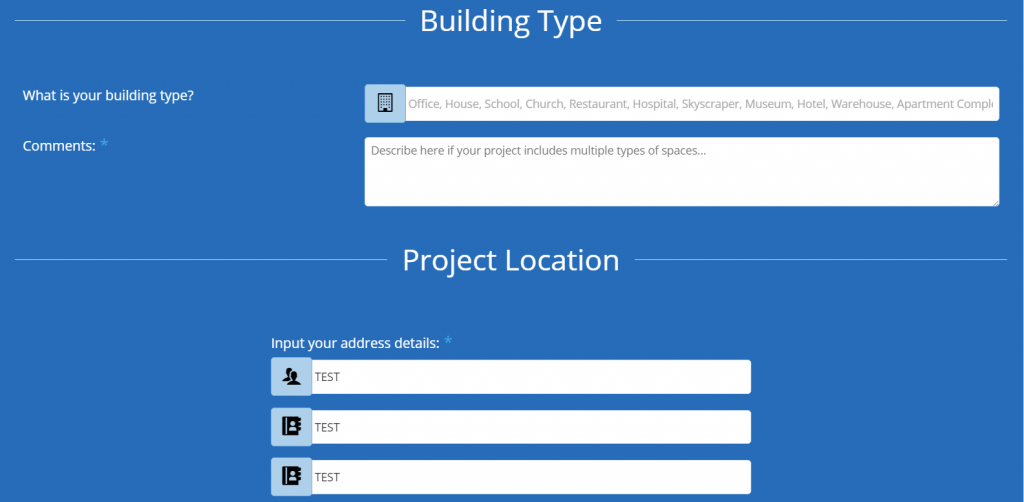Click the building icon beside building type field
This screenshot has width=1024, height=502.
pyautogui.click(x=385, y=103)
